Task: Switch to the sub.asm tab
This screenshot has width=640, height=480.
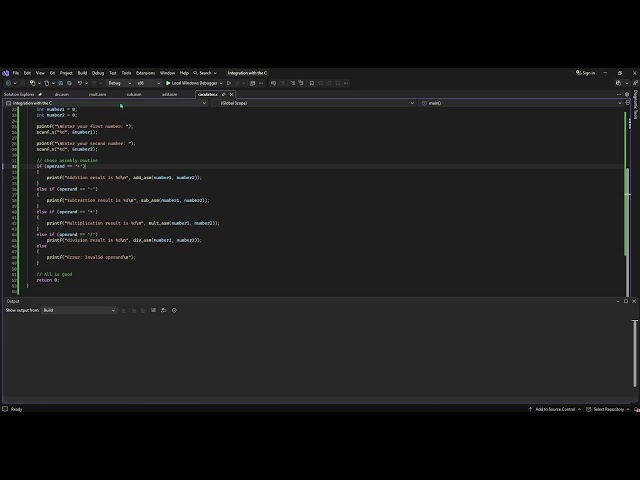Action: point(134,94)
